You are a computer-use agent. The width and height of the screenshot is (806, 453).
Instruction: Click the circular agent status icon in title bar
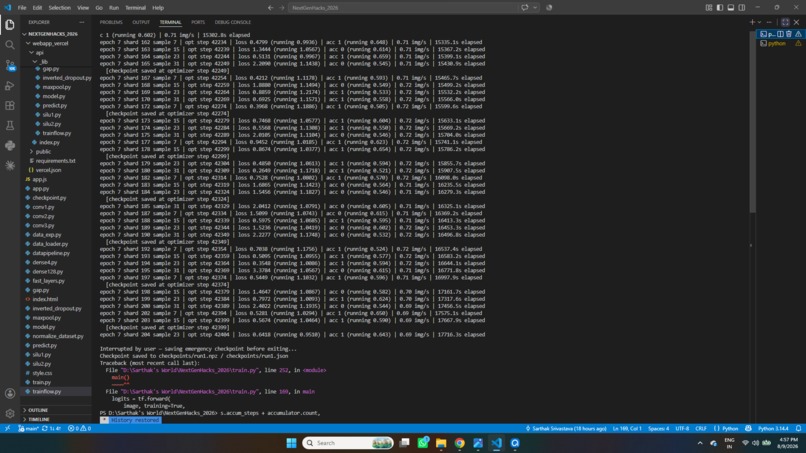click(x=549, y=8)
